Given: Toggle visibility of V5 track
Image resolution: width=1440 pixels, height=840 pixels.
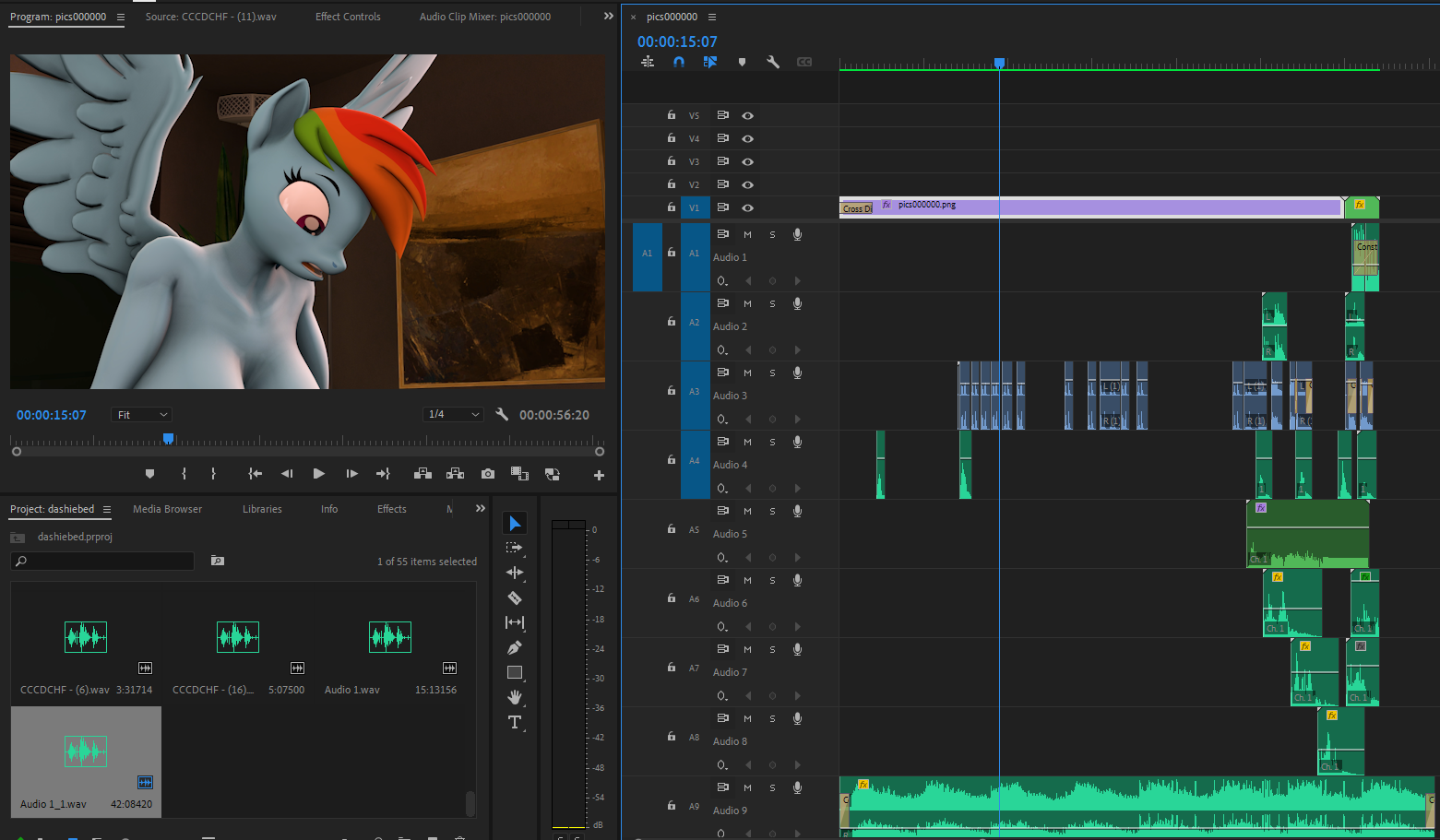Looking at the screenshot, I should coord(747,115).
